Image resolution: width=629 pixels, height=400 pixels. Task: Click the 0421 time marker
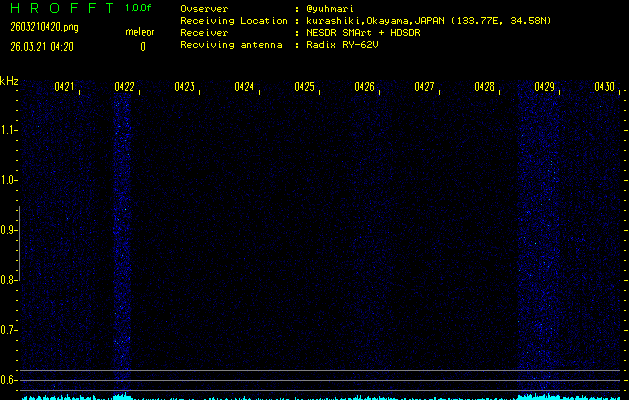click(64, 88)
